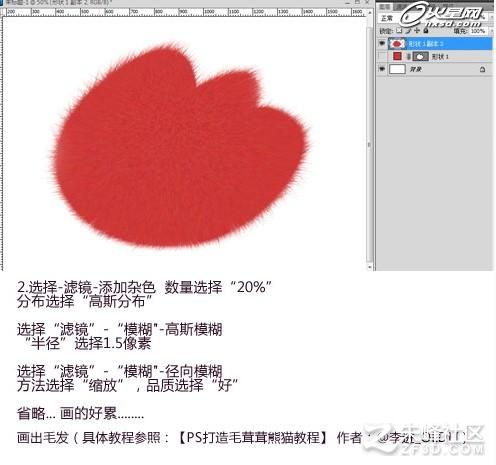Click lock transparent pixels icon
This screenshot has height=465, width=496.
399,31
